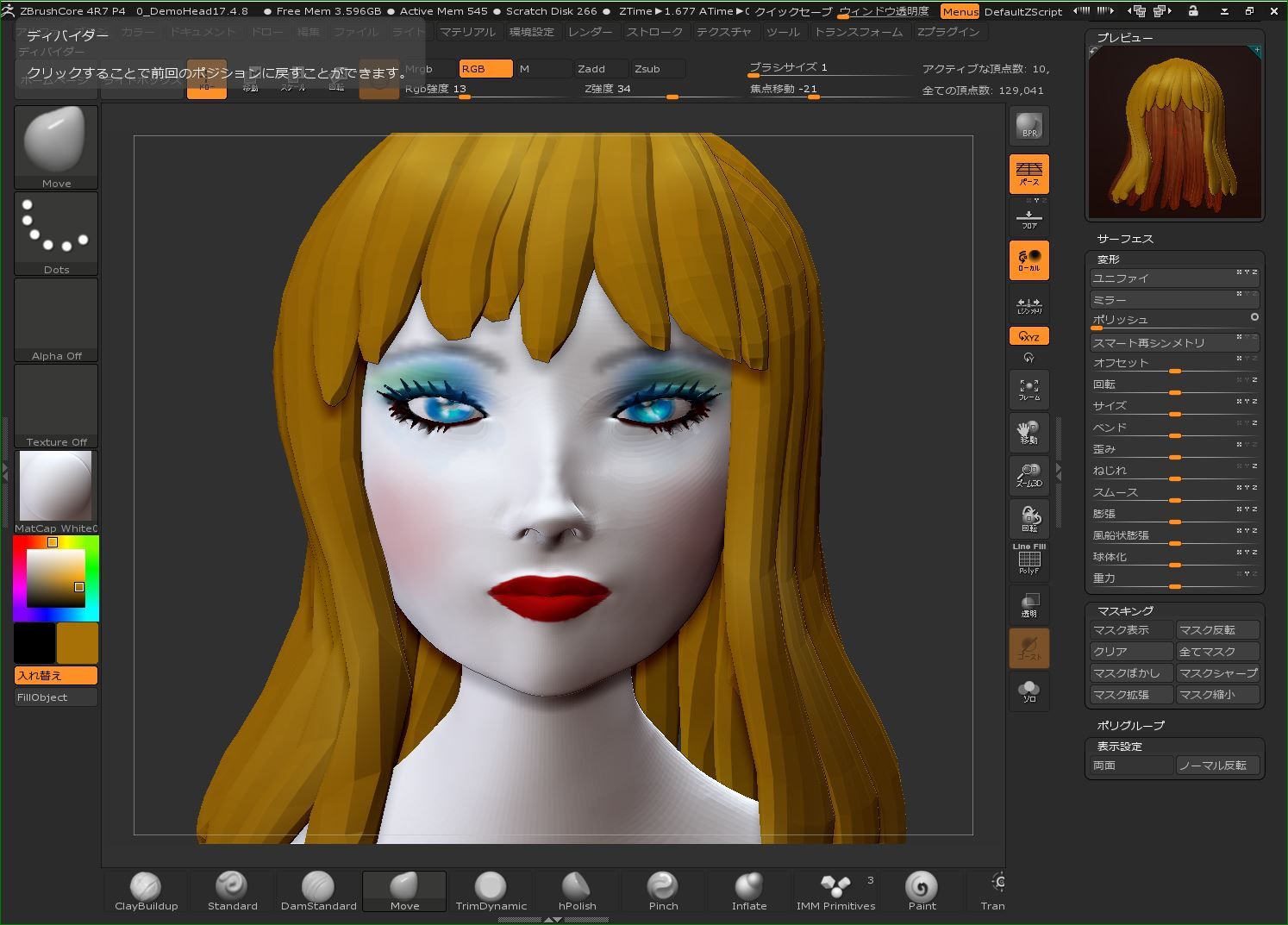The width and height of the screenshot is (1288, 925).
Task: Collapse the サーフェス surface section header
Action: pos(1124,238)
